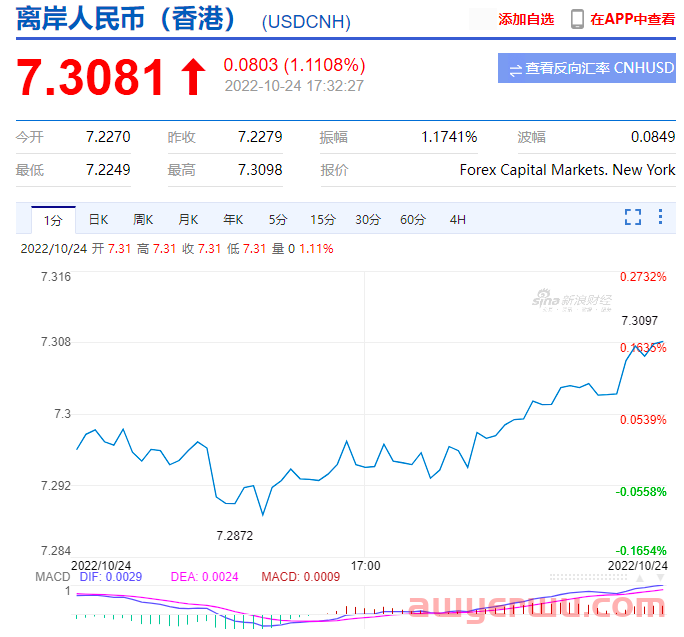Click the DIF: 0.0029 indicator label

tap(111, 577)
